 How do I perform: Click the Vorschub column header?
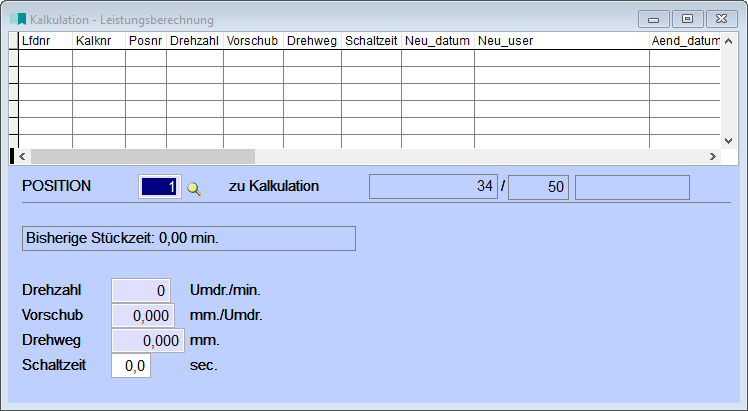pyautogui.click(x=253, y=41)
